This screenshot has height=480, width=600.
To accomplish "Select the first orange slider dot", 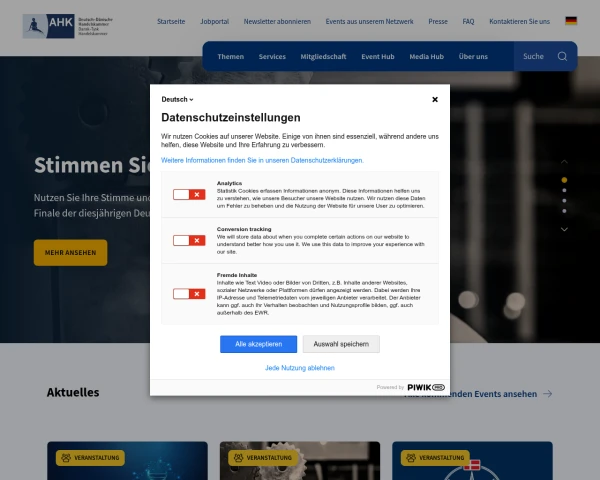I will (x=564, y=180).
